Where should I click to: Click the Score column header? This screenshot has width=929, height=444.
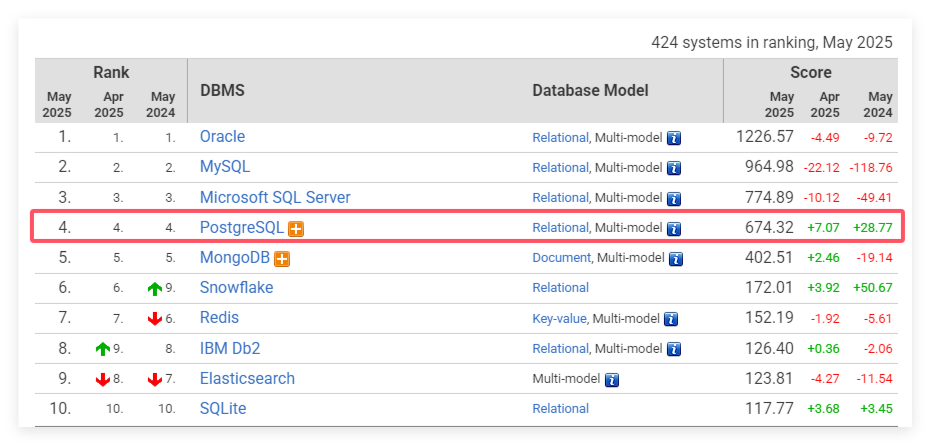click(x=811, y=72)
